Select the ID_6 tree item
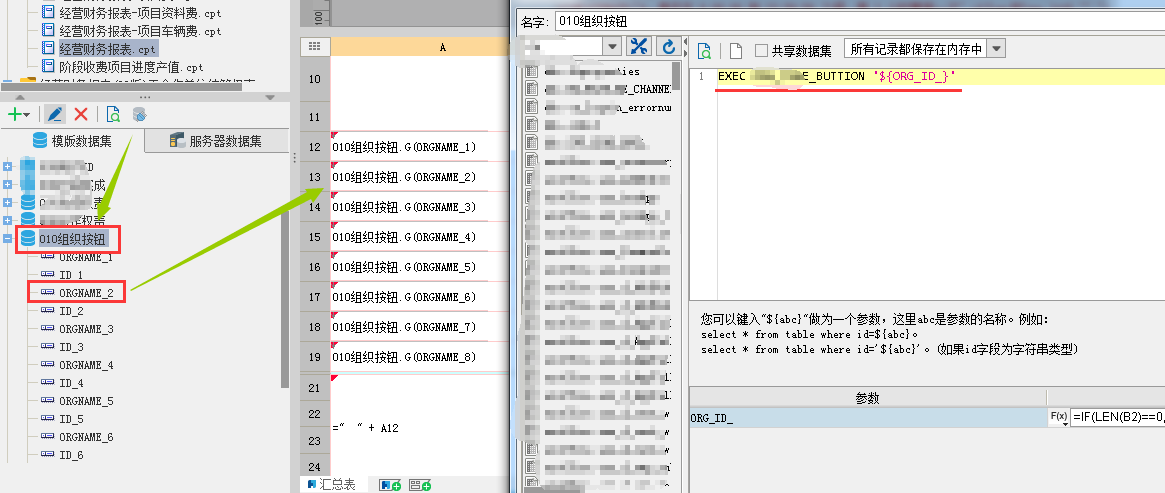 (71, 455)
